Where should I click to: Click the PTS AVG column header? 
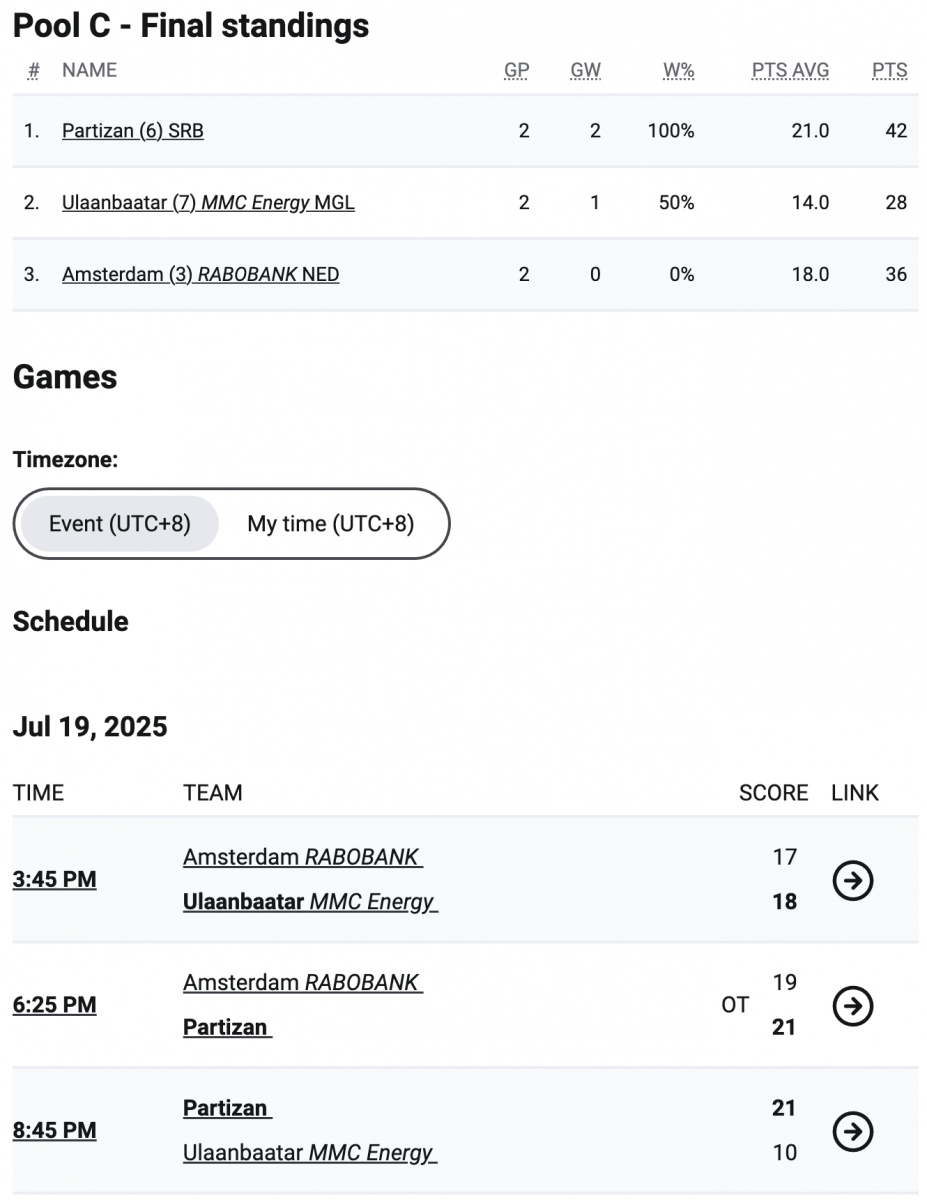pos(790,70)
